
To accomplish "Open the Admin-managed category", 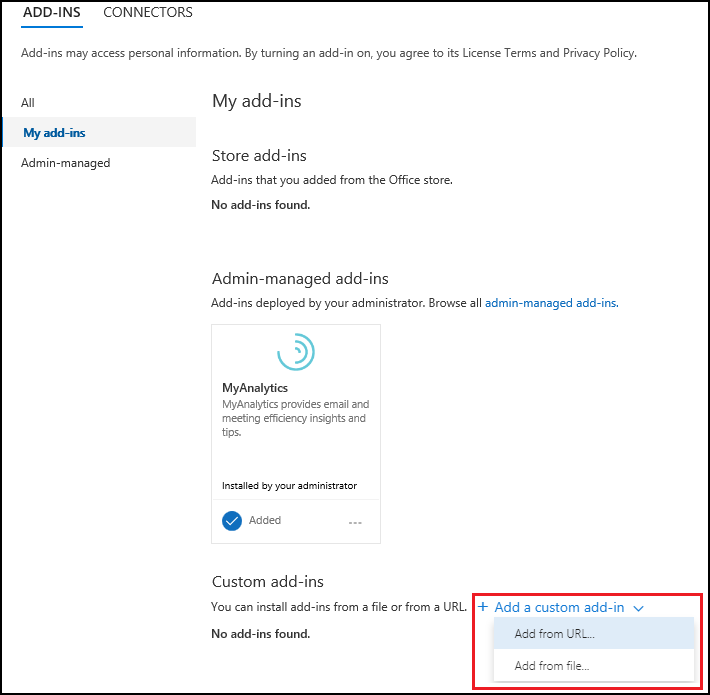I will point(66,163).
